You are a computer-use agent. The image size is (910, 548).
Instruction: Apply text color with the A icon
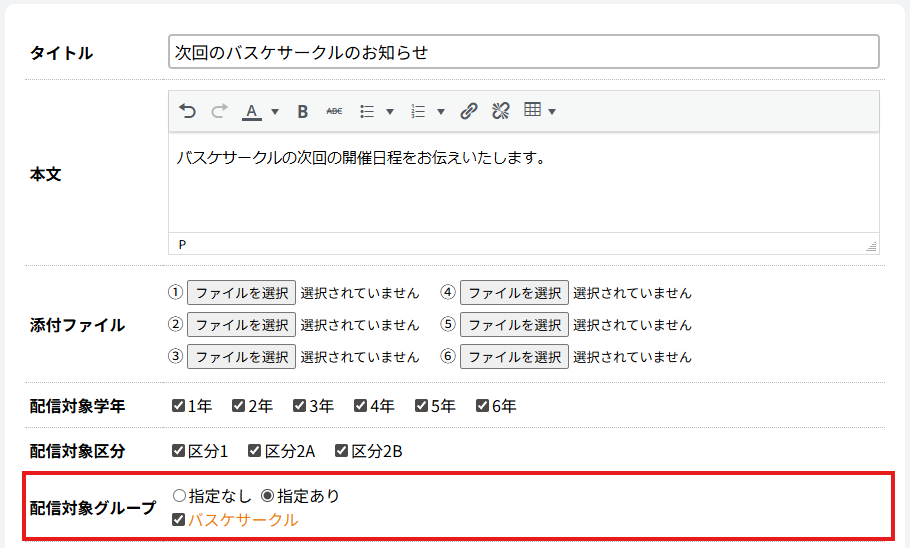pyautogui.click(x=252, y=111)
